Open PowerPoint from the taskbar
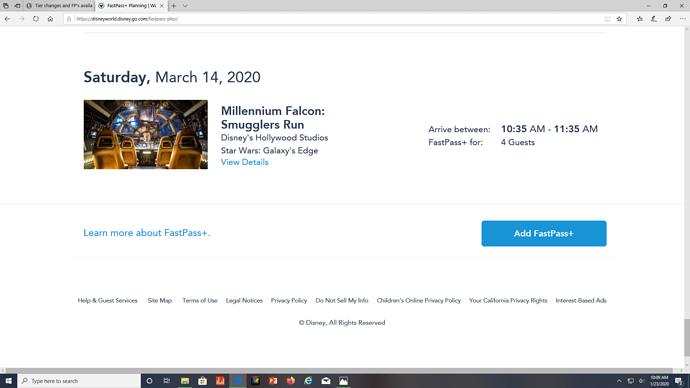The height and width of the screenshot is (388, 690). (x=273, y=381)
